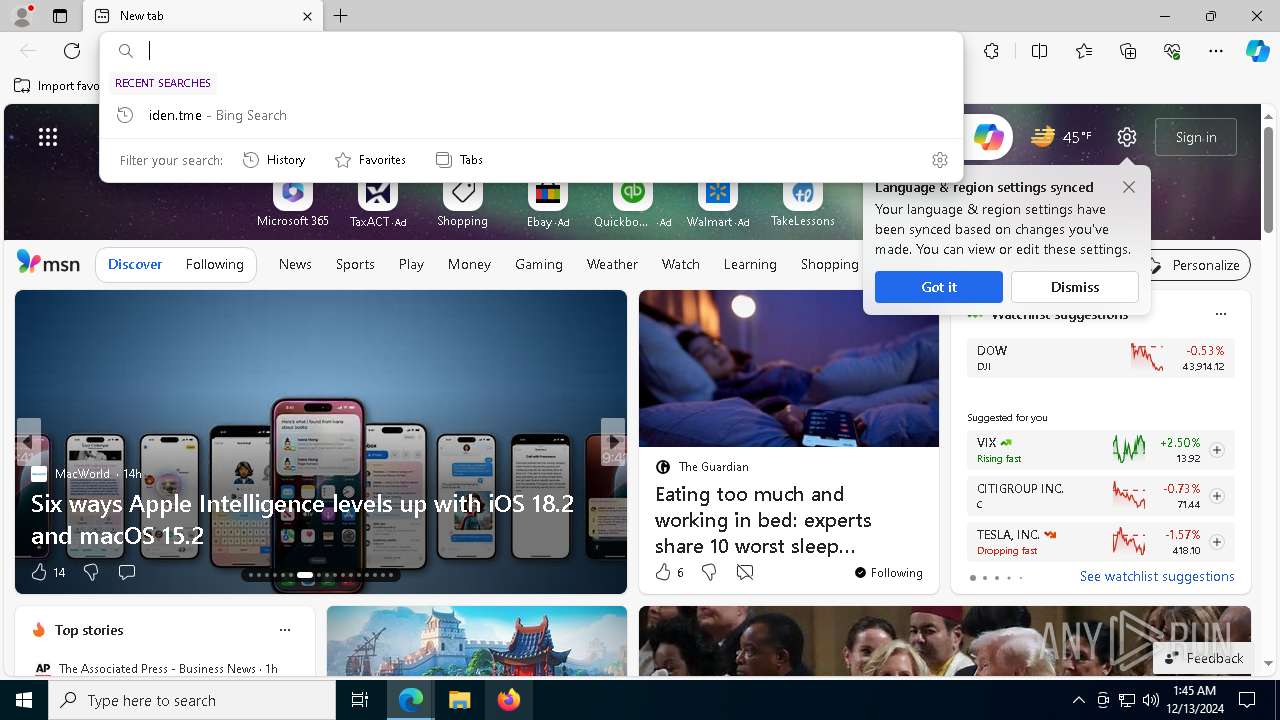
Task: Open Copilot sidebar icon
Action: [1257, 51]
